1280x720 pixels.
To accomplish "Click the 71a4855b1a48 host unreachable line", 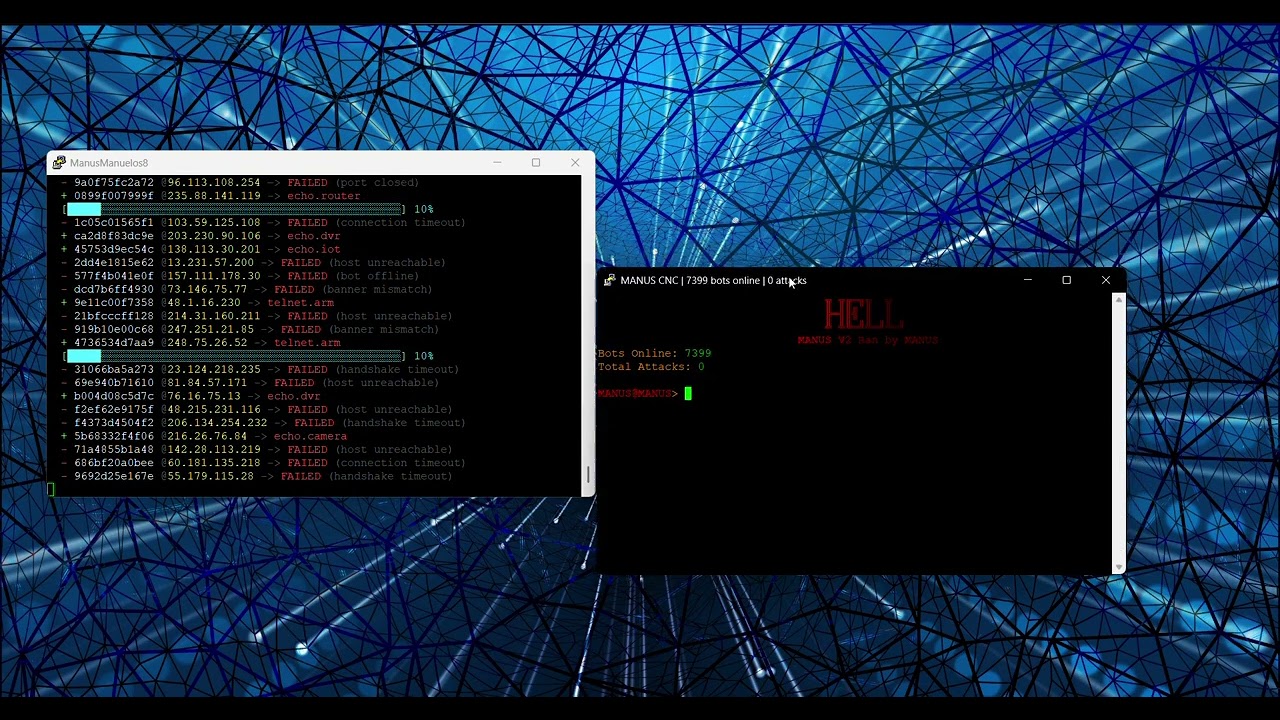I will point(257,449).
